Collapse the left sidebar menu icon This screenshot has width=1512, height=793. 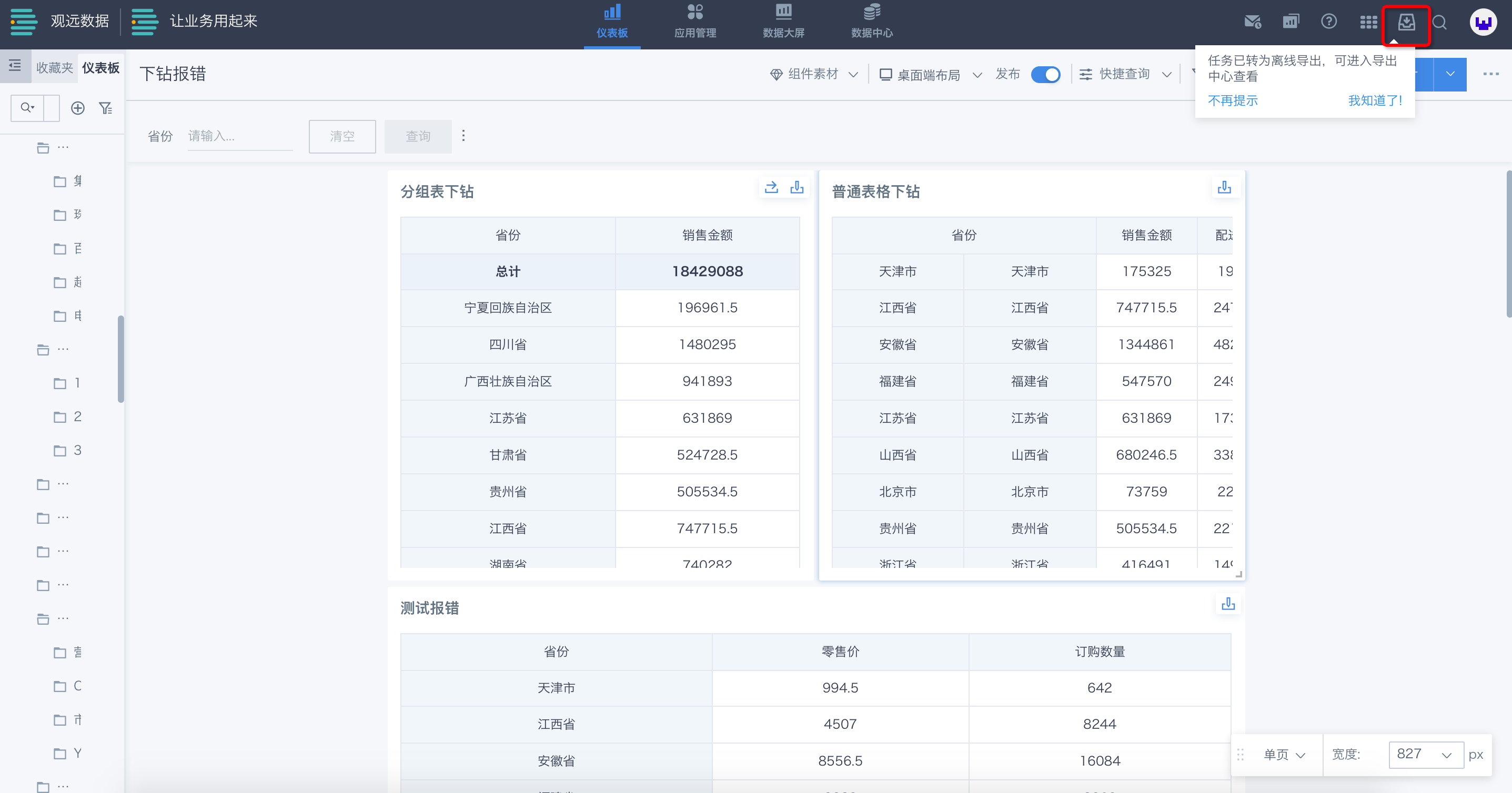pos(15,66)
